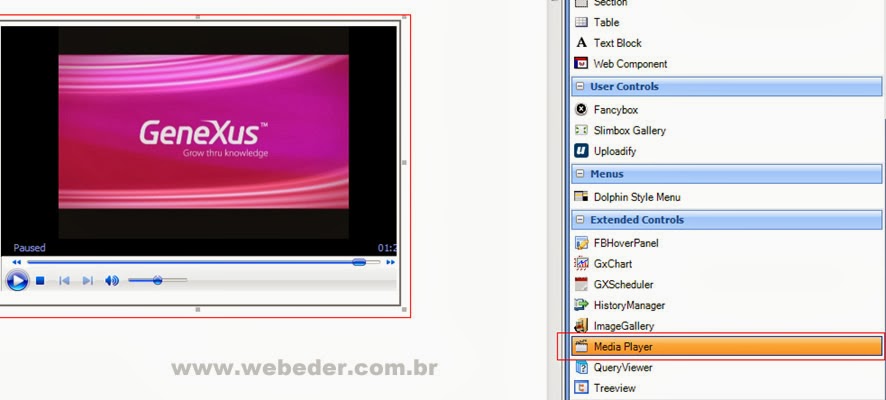Viewport: 886px width, 400px height.
Task: Click the Menus header text
Action: coord(607,174)
